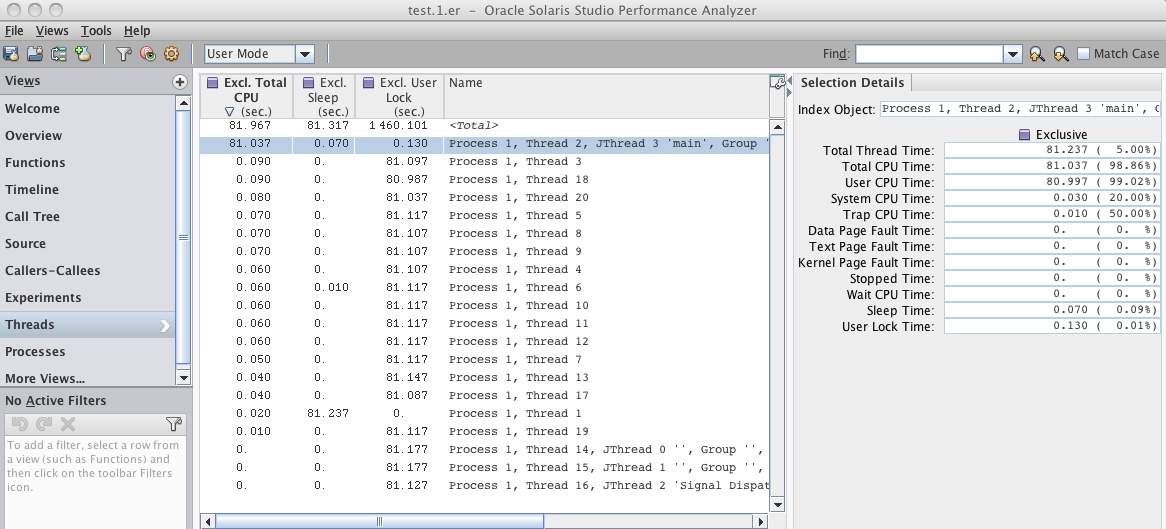Click into the Find input field

coord(928,54)
